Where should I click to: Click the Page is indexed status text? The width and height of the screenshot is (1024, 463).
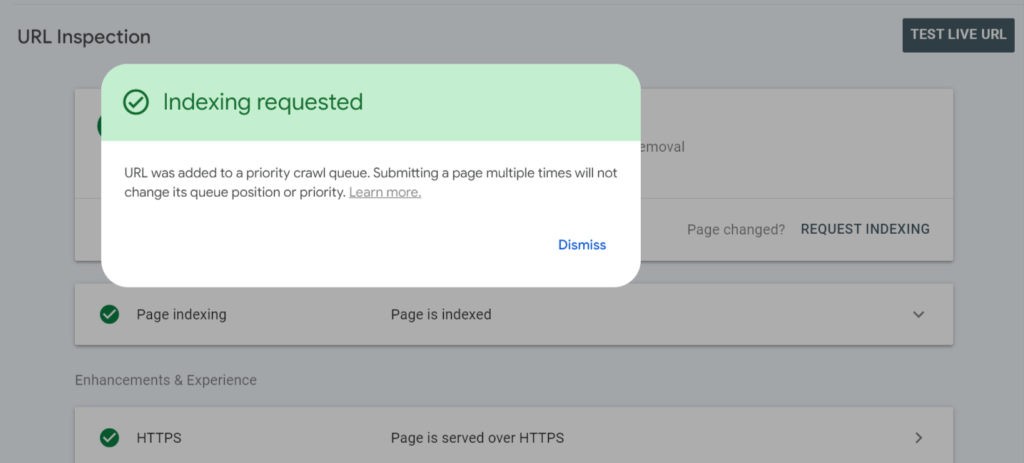tap(441, 314)
